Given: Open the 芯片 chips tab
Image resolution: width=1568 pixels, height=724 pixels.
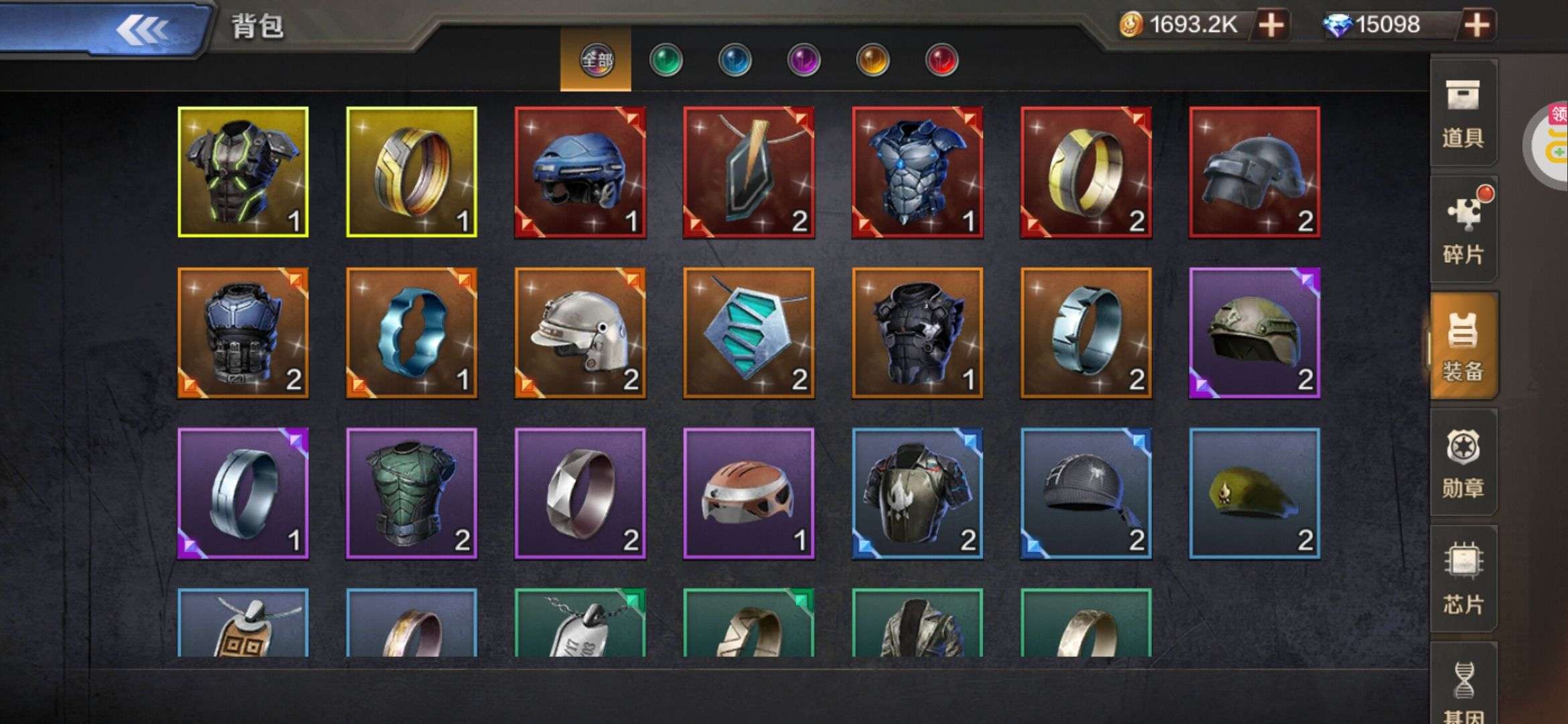Looking at the screenshot, I should tap(1463, 579).
